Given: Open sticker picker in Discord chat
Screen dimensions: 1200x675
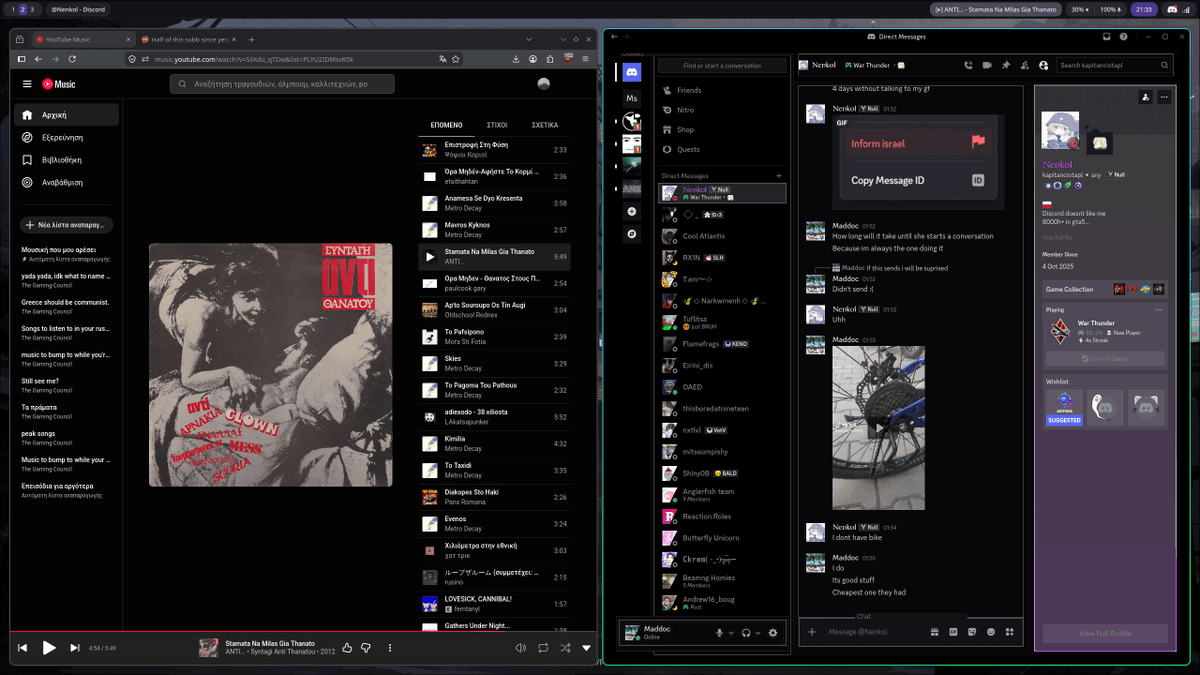Looking at the screenshot, I should tap(972, 632).
